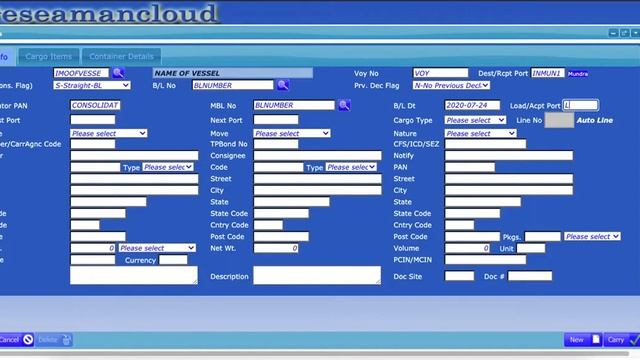Click the Currency input field

[x=173, y=260]
